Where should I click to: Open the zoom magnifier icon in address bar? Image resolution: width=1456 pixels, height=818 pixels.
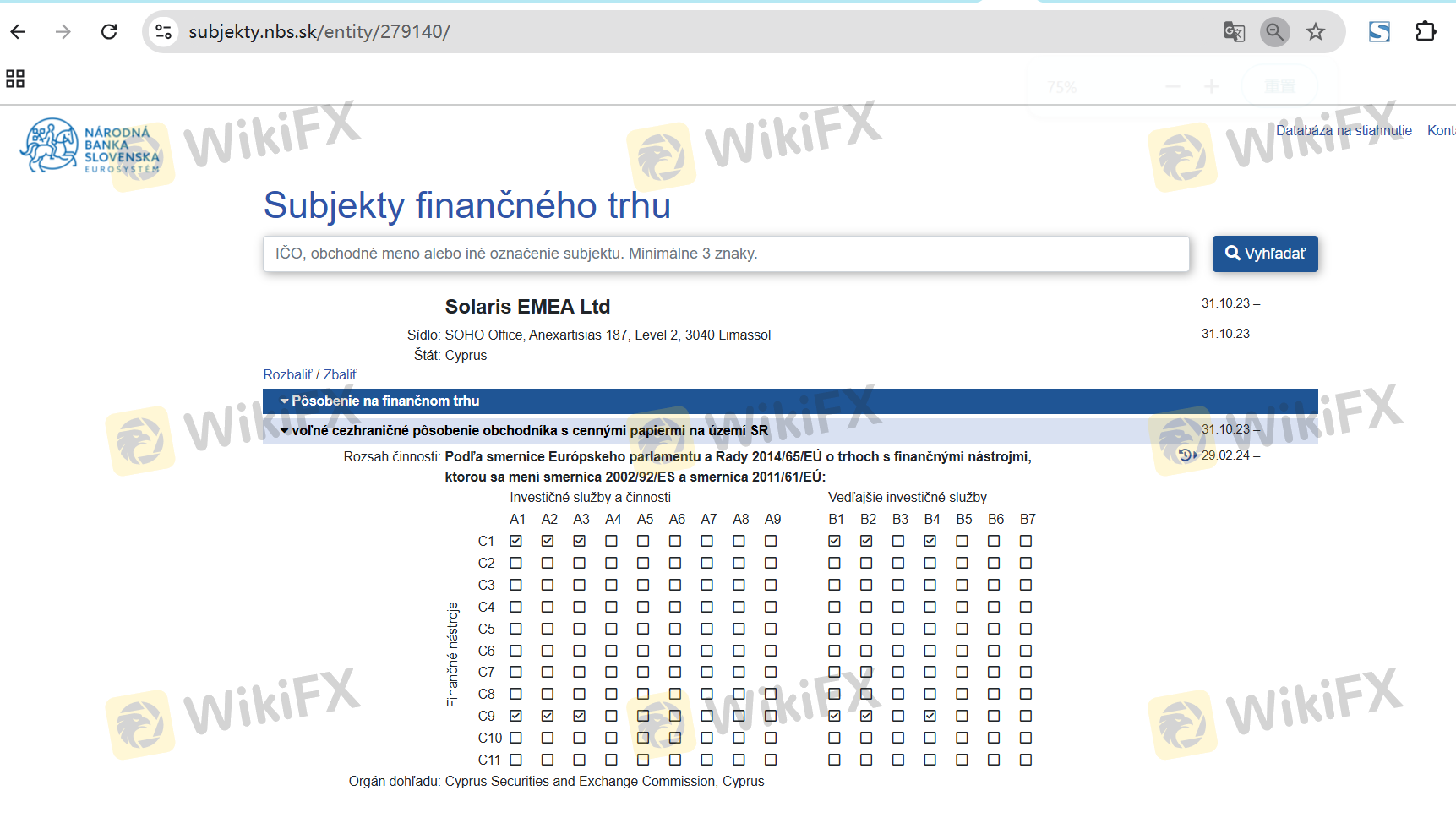1274,32
